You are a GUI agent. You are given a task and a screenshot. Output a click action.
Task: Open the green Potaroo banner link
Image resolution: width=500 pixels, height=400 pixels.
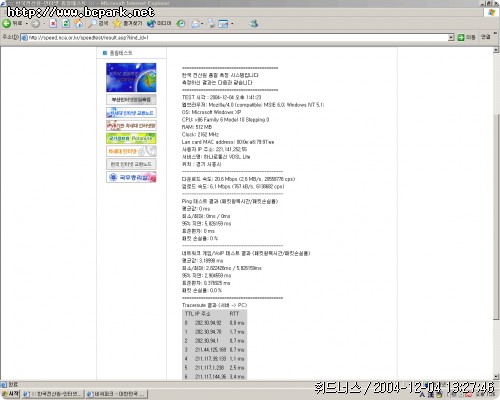click(x=131, y=138)
